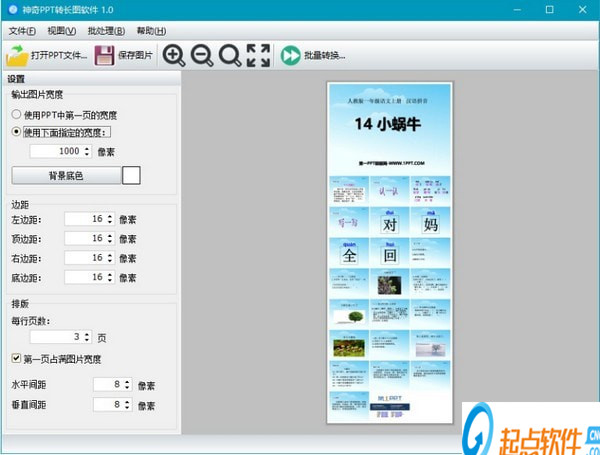Click the 背景底色 button

pyautogui.click(x=65, y=176)
